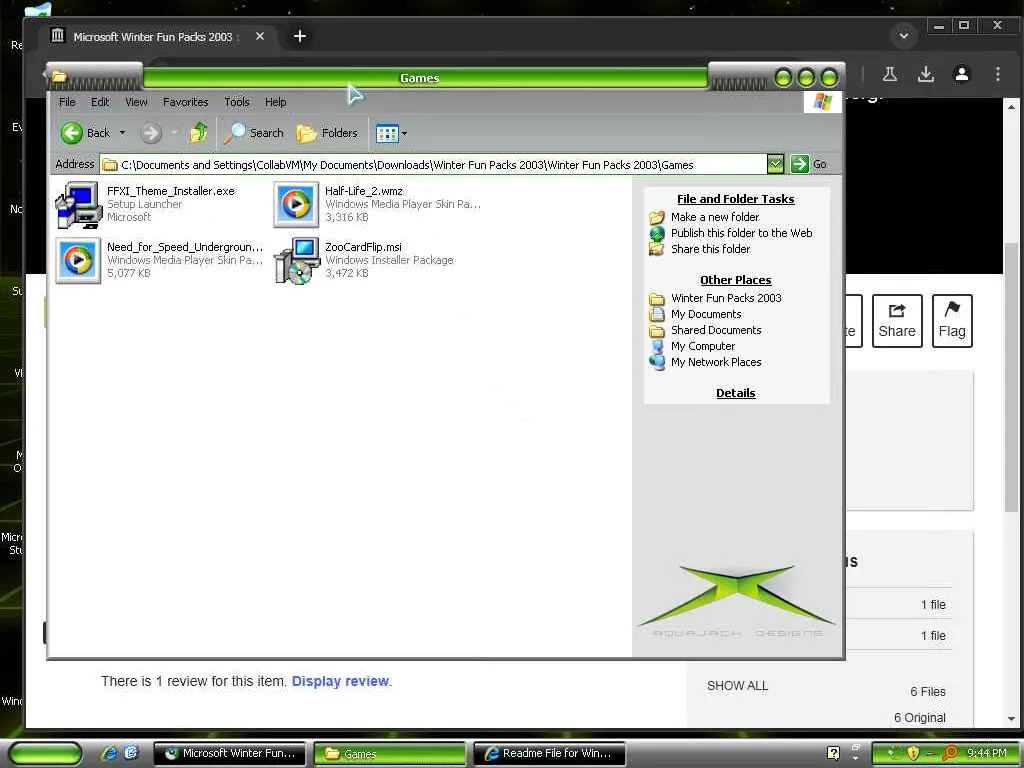Open the browser three-dot menu
This screenshot has width=1024, height=768.
997,74
